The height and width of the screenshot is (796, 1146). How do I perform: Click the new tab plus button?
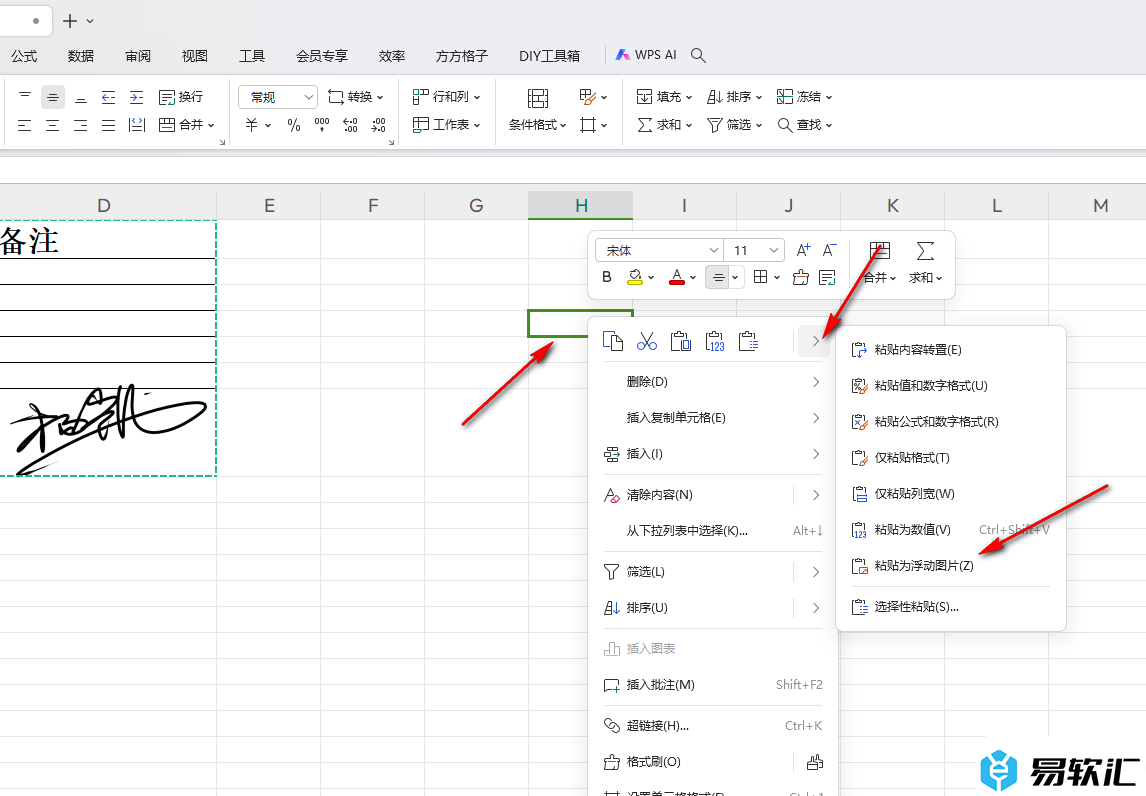(70, 20)
